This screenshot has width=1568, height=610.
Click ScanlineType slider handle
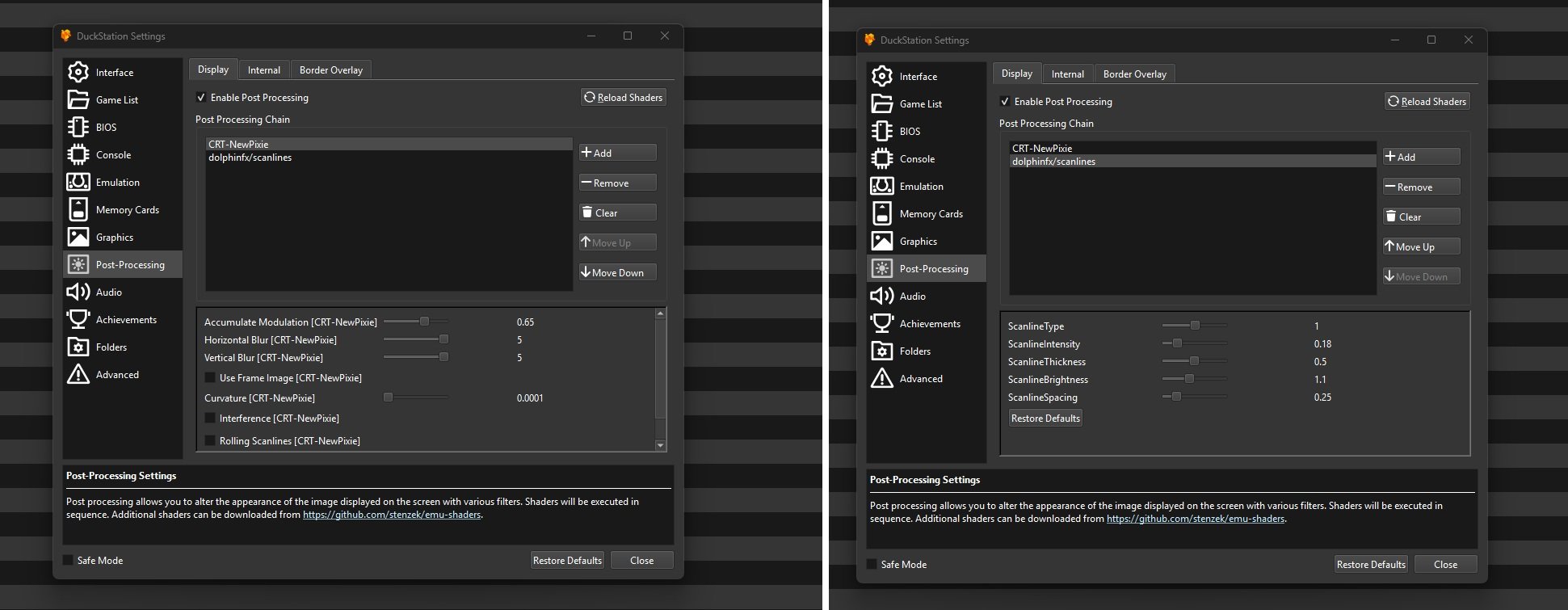pos(1195,326)
